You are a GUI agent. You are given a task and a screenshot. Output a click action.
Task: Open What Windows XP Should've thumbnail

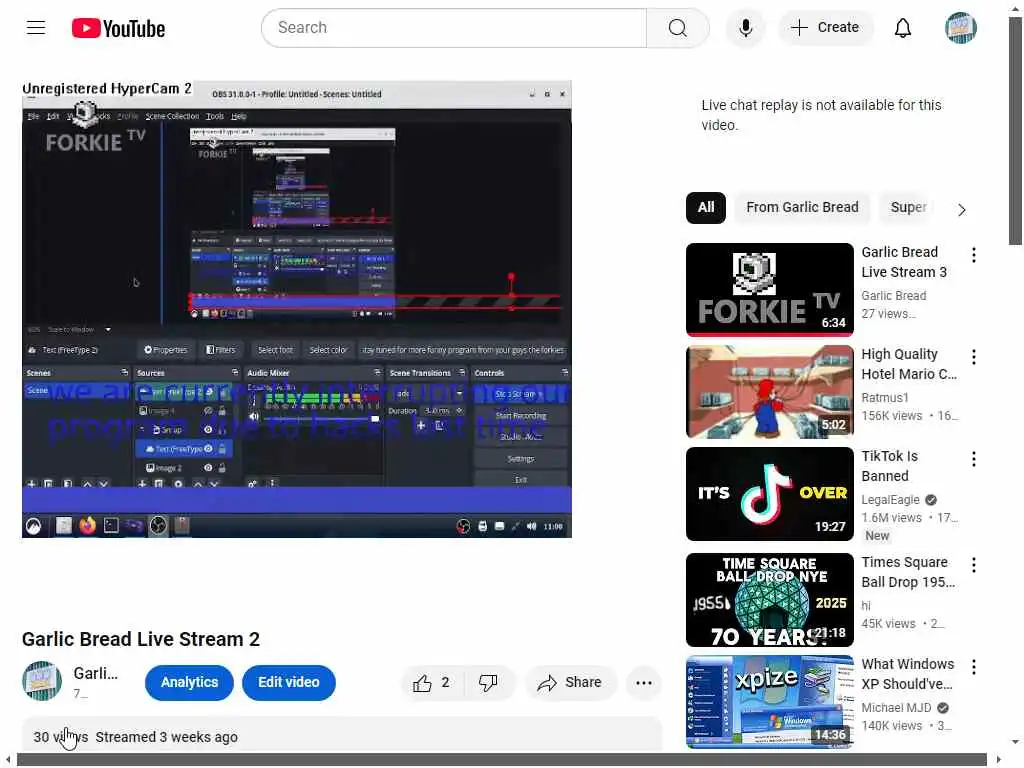click(770, 701)
